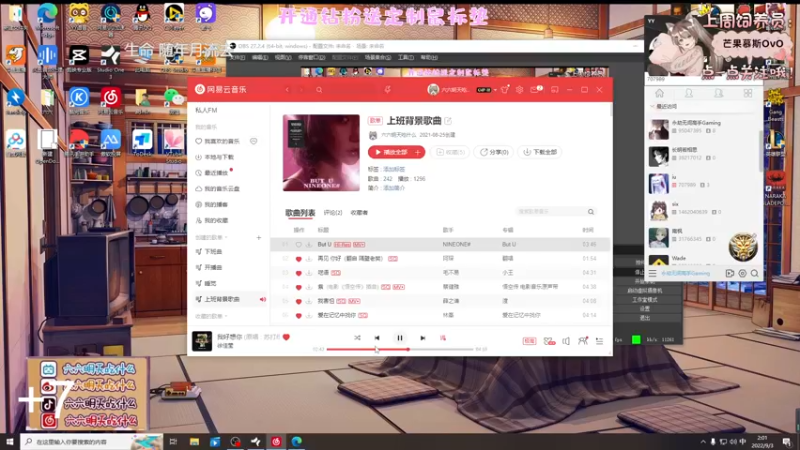The width and height of the screenshot is (800, 450).
Task: Change the audio quality badge
Action: 529,341
